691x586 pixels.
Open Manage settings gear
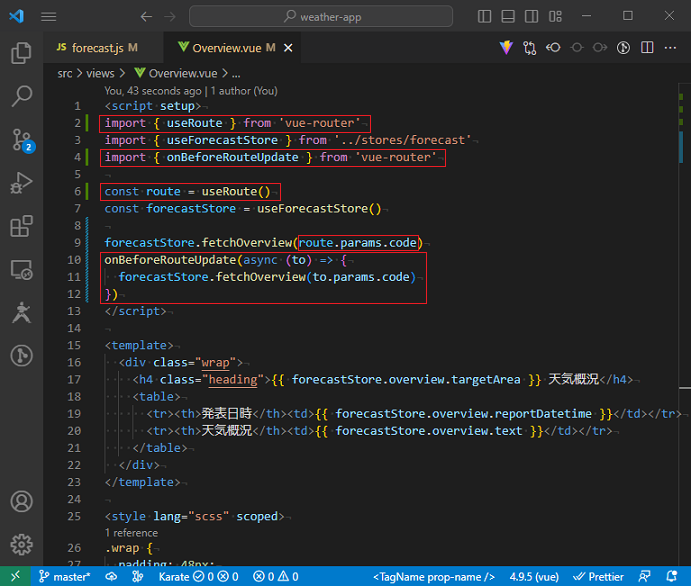tap(21, 545)
